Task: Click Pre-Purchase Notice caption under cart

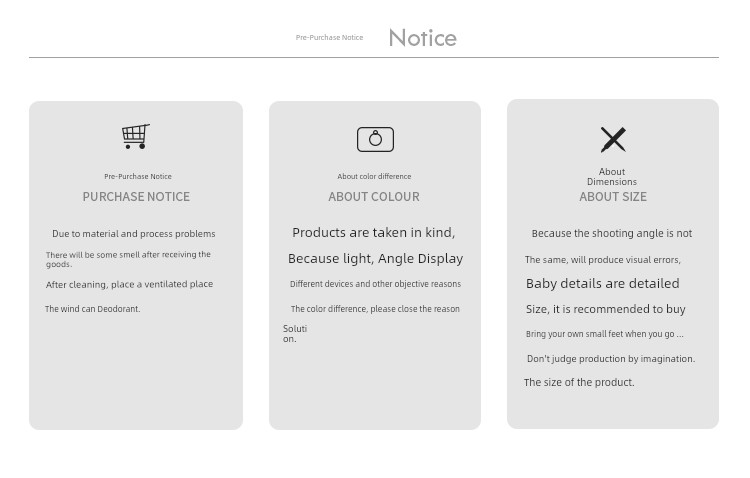Action: pyautogui.click(x=138, y=177)
